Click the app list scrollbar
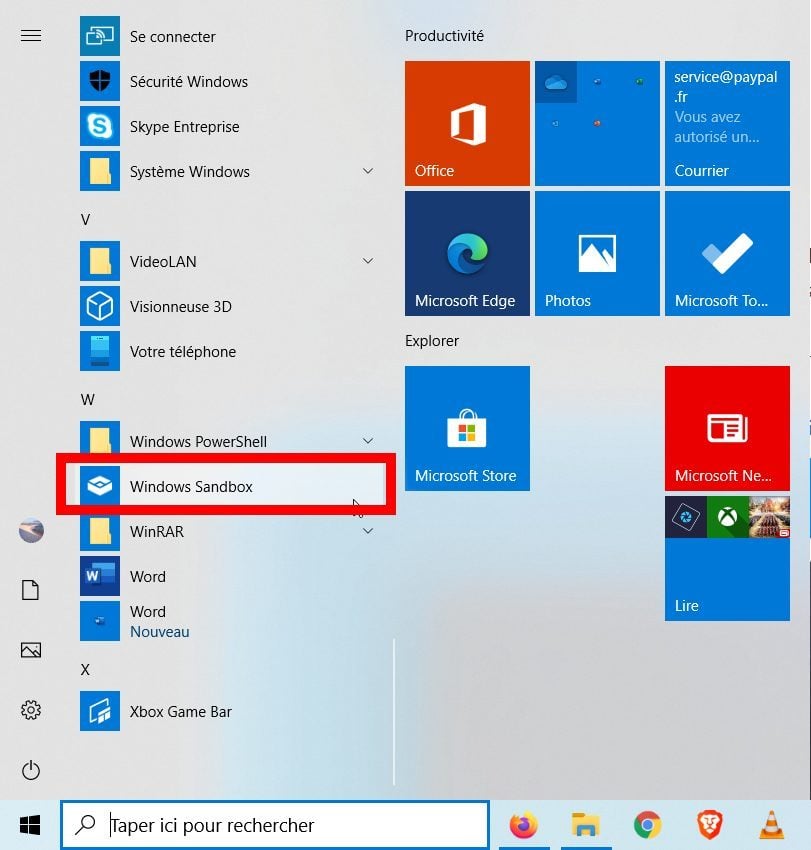The width and height of the screenshot is (811, 850). [394, 711]
